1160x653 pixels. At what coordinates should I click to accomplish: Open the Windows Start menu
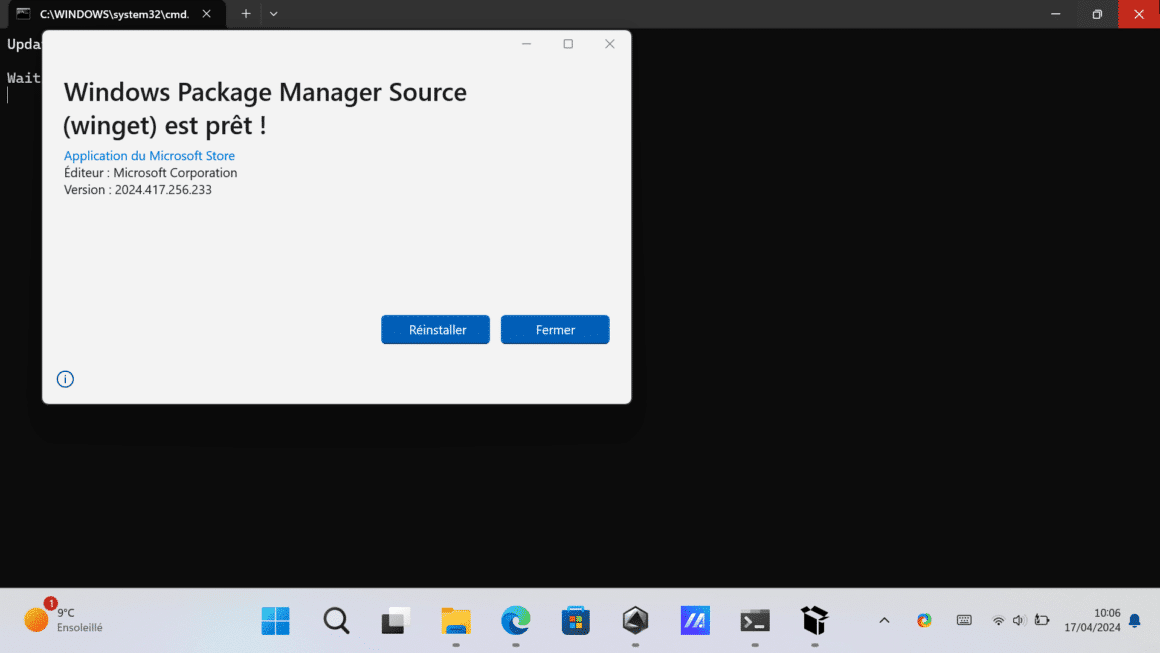coord(276,620)
